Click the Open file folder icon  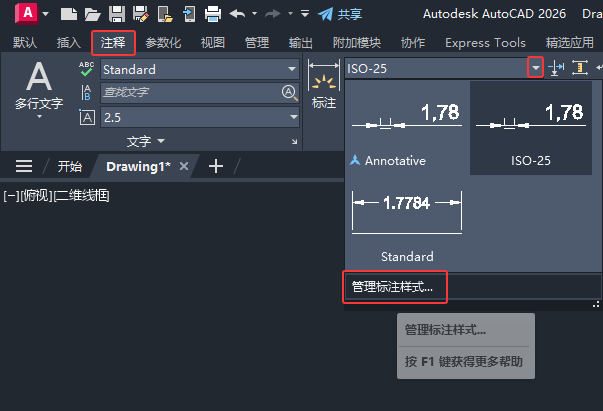pyautogui.click(x=93, y=15)
